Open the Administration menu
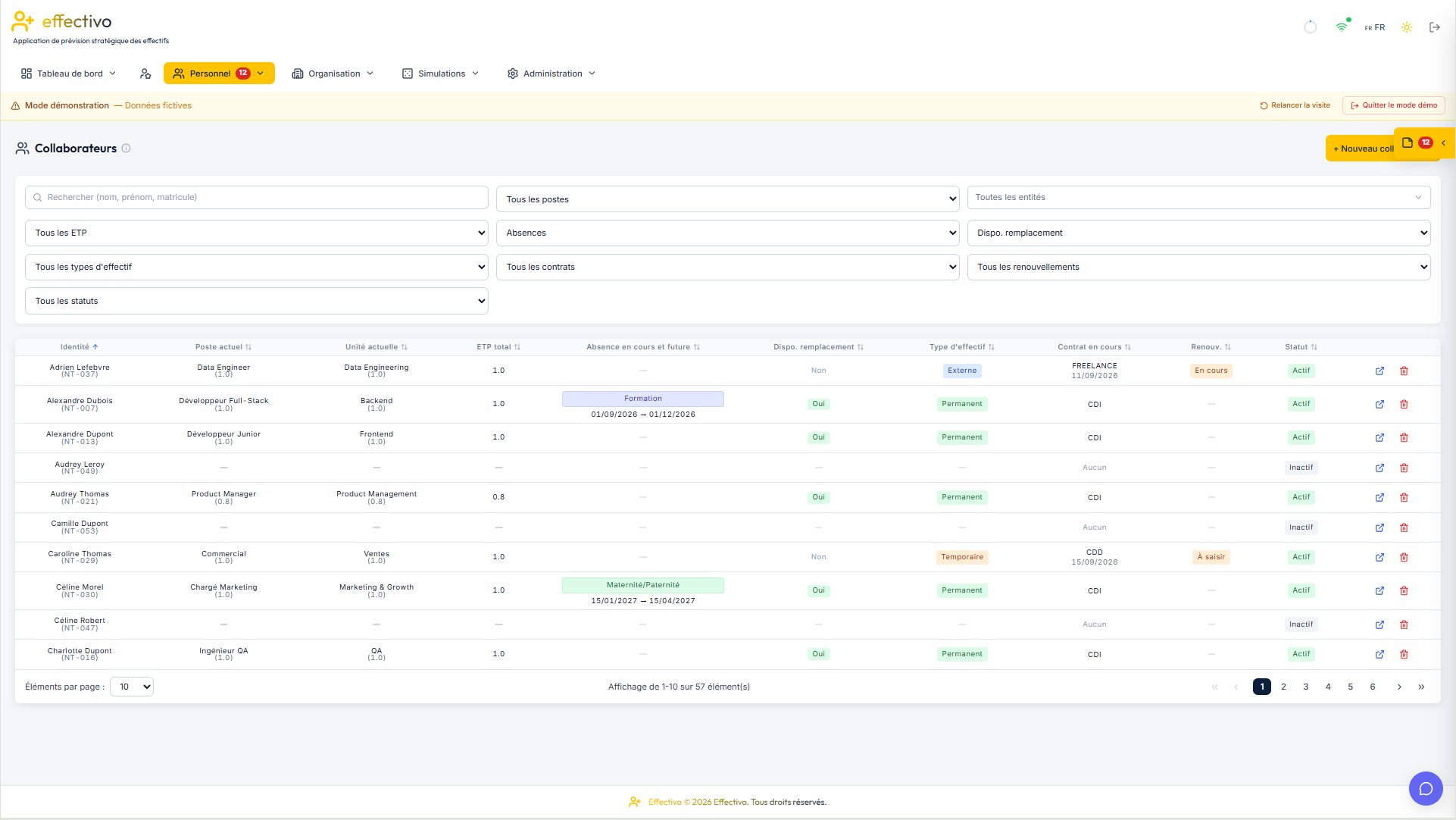This screenshot has width=1456, height=820. coord(551,74)
